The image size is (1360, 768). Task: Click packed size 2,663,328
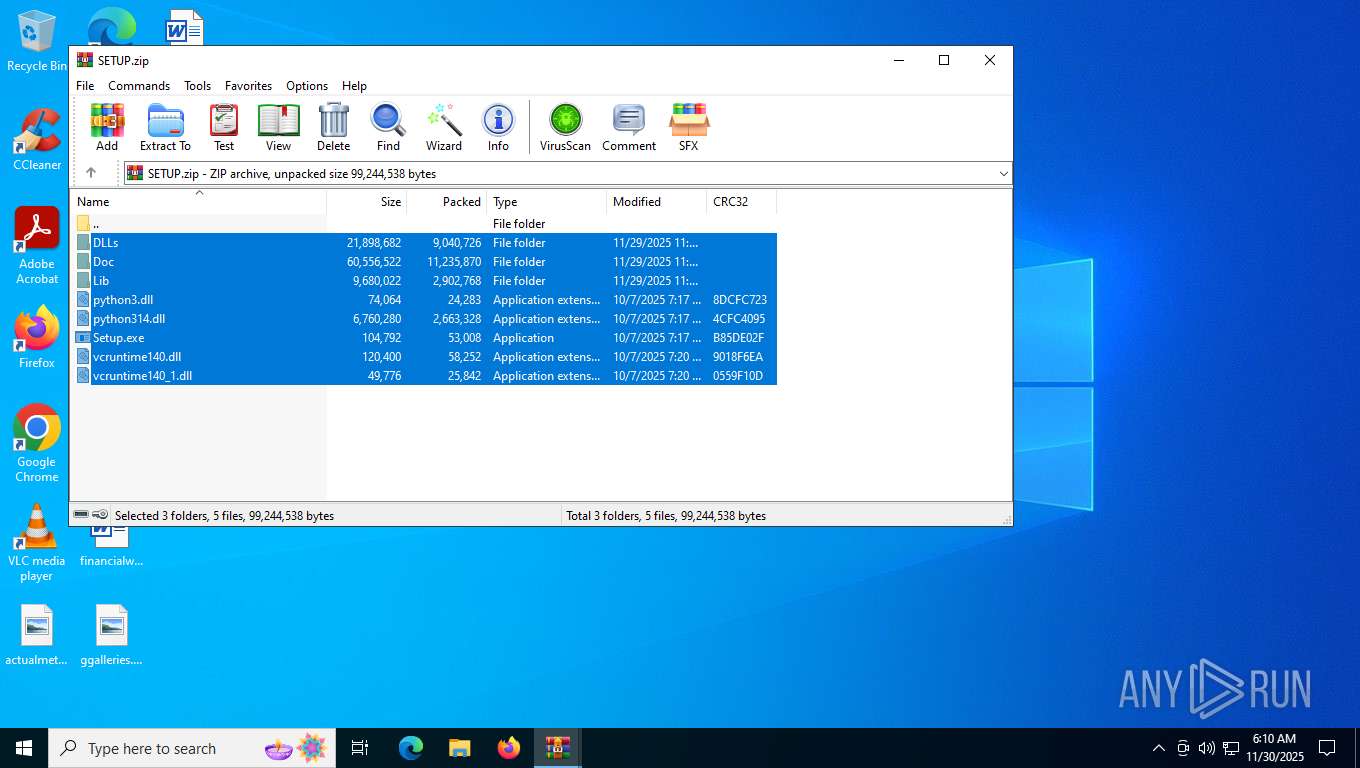tap(457, 319)
